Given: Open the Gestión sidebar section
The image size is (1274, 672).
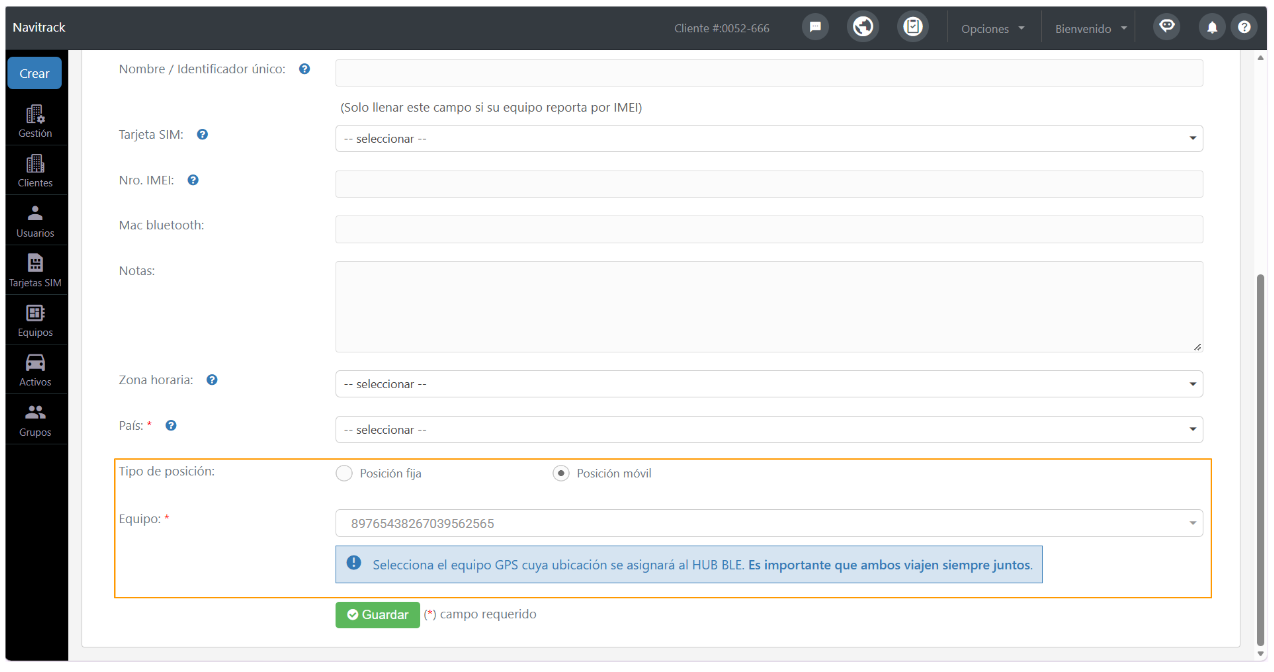Looking at the screenshot, I should 35,121.
